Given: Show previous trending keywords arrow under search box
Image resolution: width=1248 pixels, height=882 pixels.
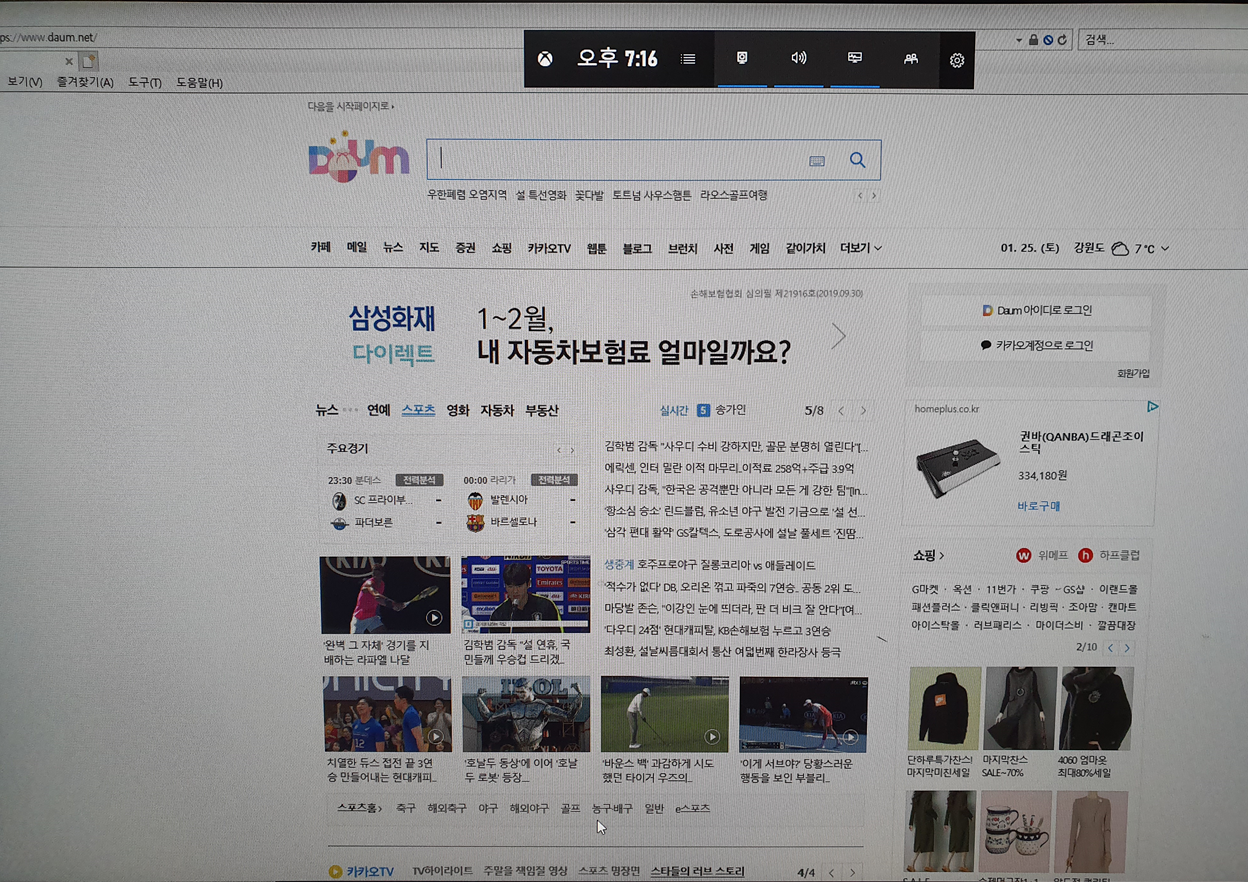Looking at the screenshot, I should point(860,196).
